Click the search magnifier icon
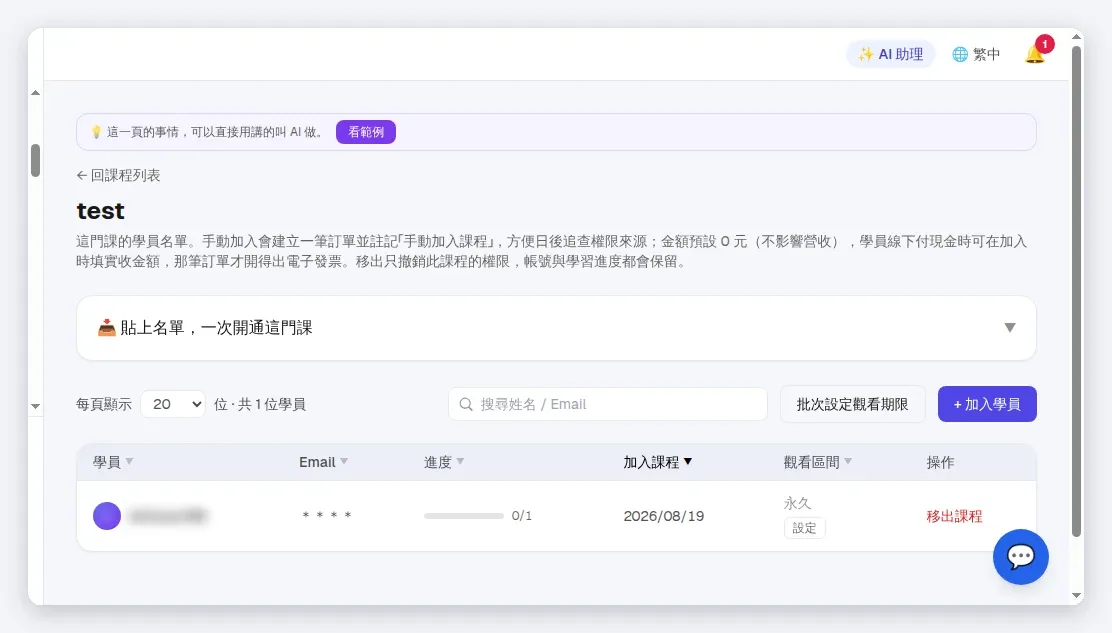1112x633 pixels. pos(466,404)
